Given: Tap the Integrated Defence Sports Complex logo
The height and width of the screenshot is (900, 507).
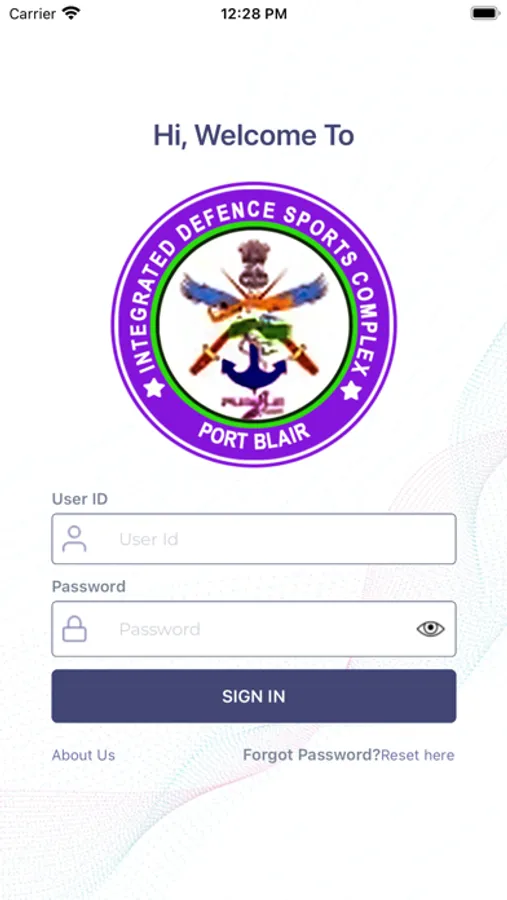Looking at the screenshot, I should pos(253,324).
